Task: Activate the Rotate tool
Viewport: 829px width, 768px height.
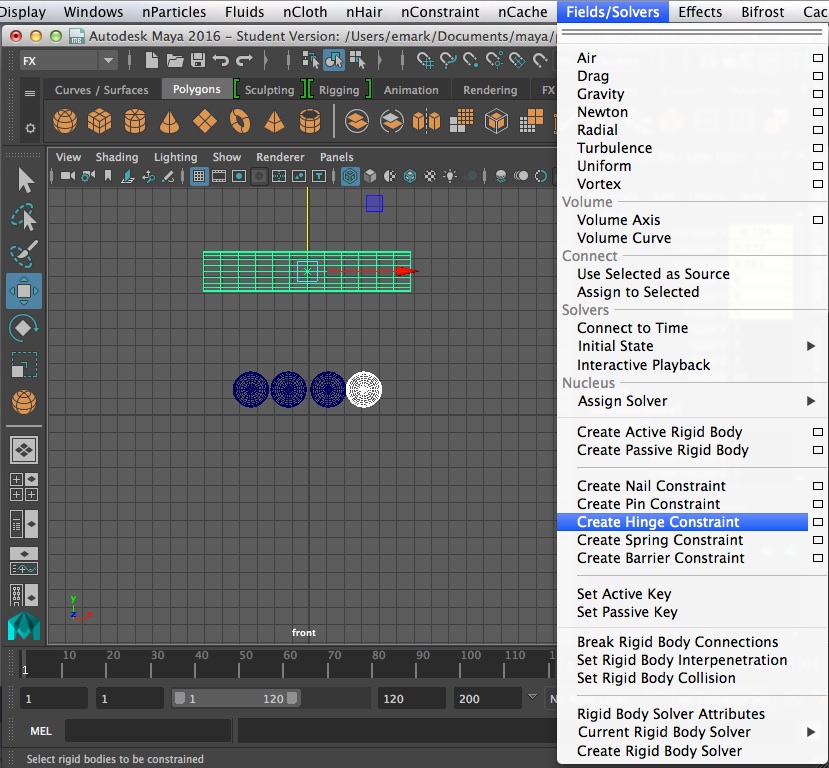Action: [x=24, y=328]
